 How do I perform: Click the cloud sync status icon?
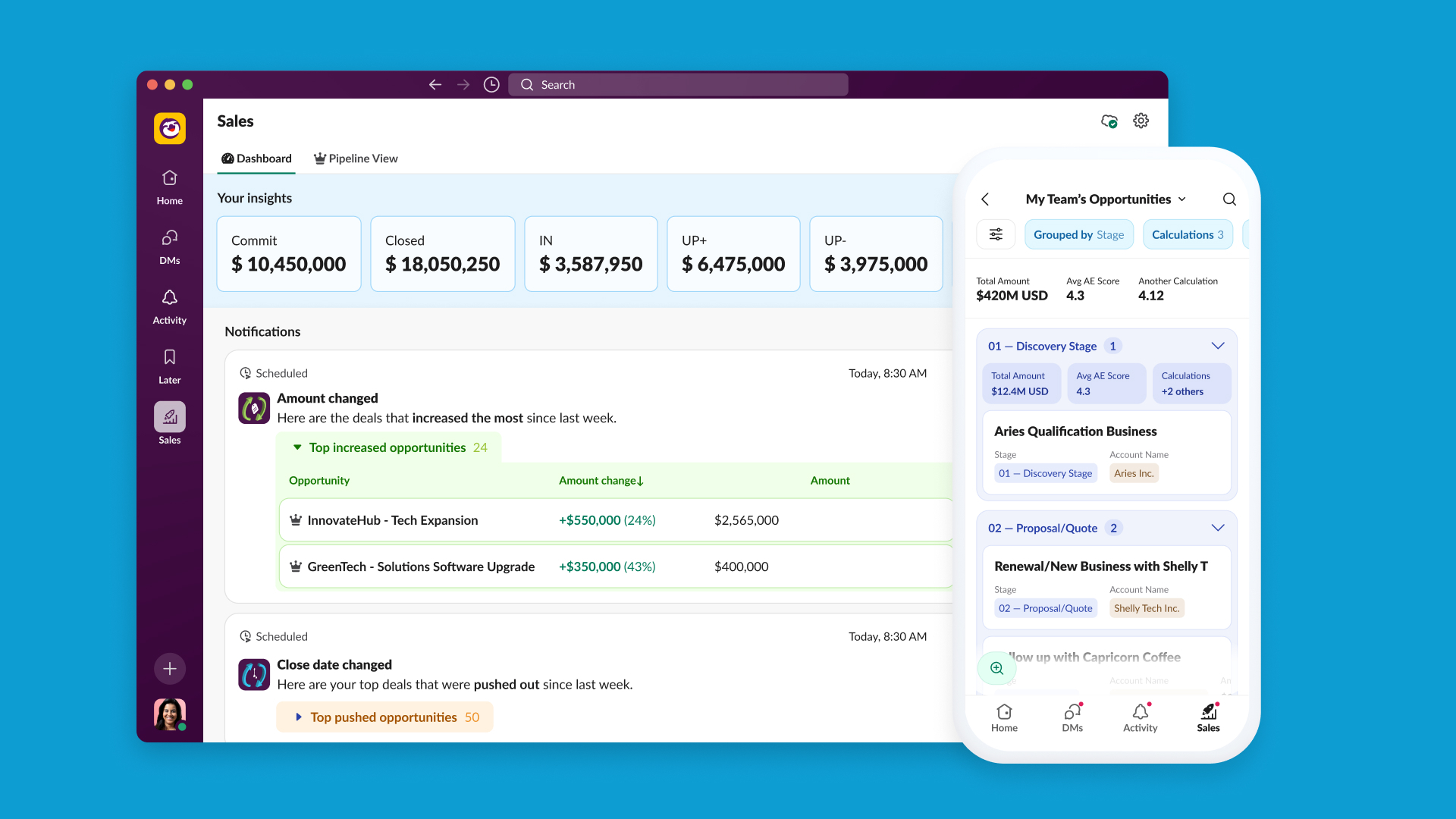[1109, 121]
